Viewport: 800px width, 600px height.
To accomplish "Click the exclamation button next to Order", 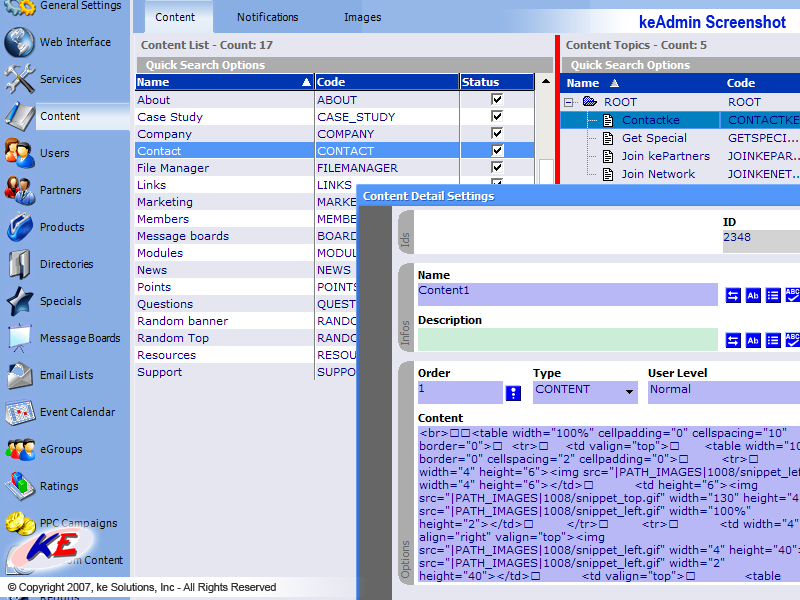I will coord(513,393).
